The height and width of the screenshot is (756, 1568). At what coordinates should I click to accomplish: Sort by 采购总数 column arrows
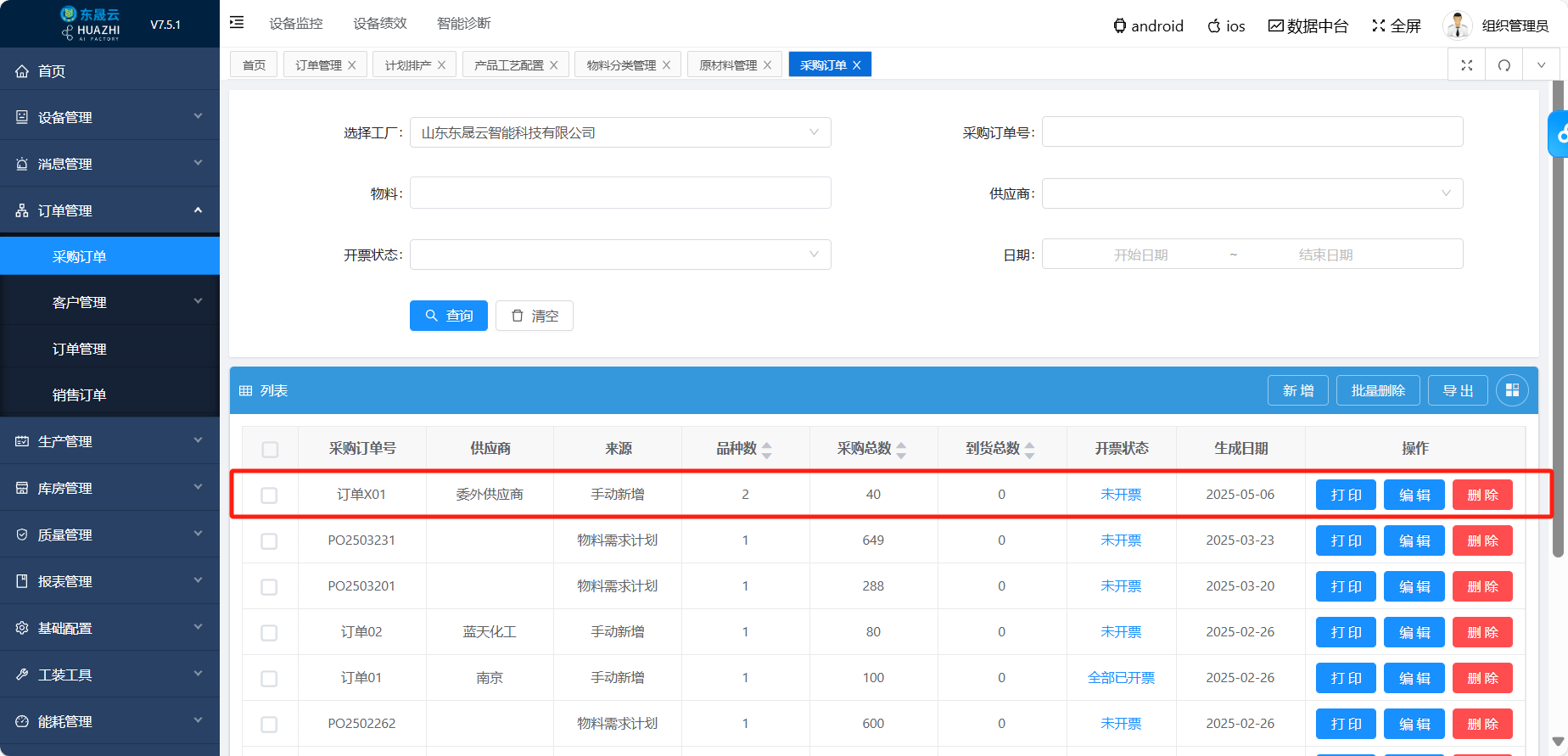pos(901,450)
